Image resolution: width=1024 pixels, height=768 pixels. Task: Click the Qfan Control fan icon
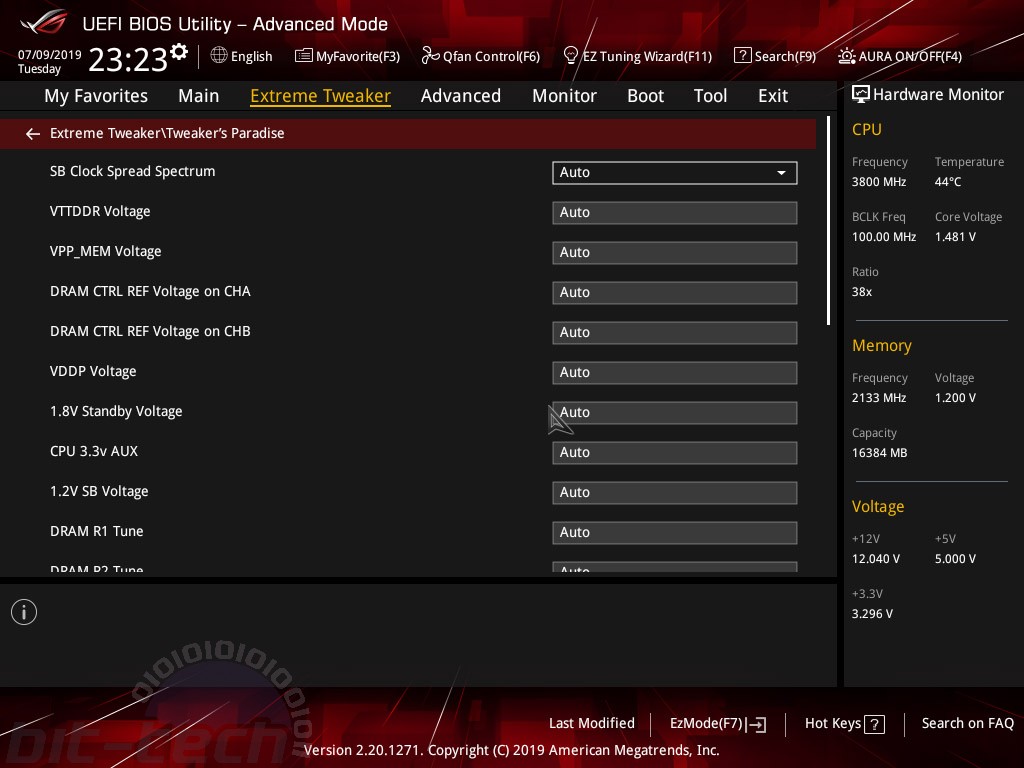tap(430, 56)
